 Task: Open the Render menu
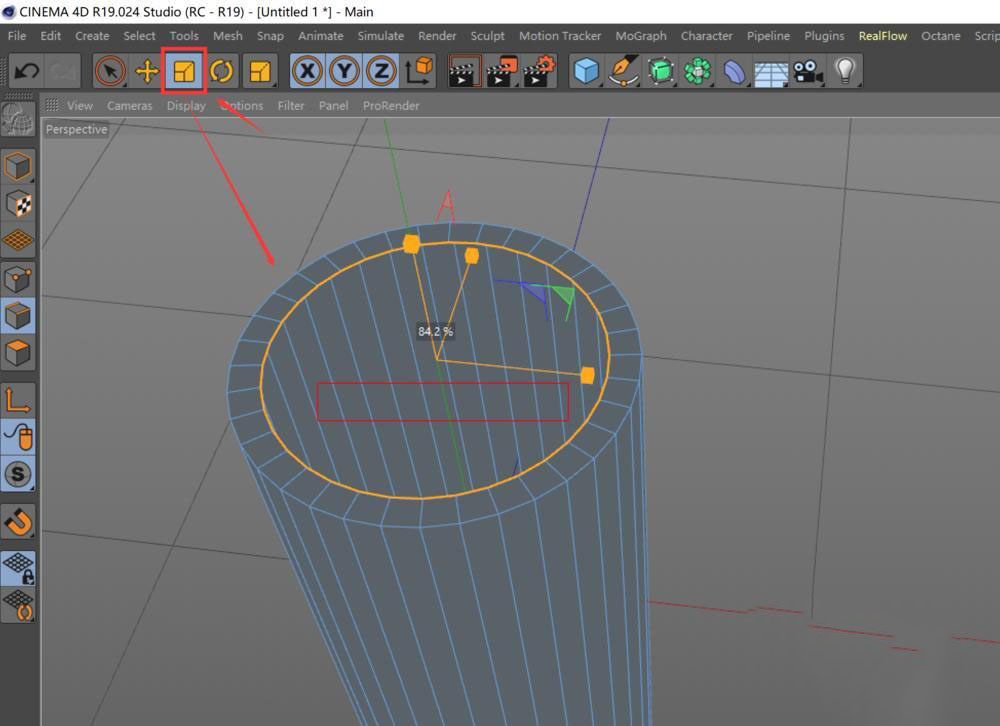(x=437, y=36)
